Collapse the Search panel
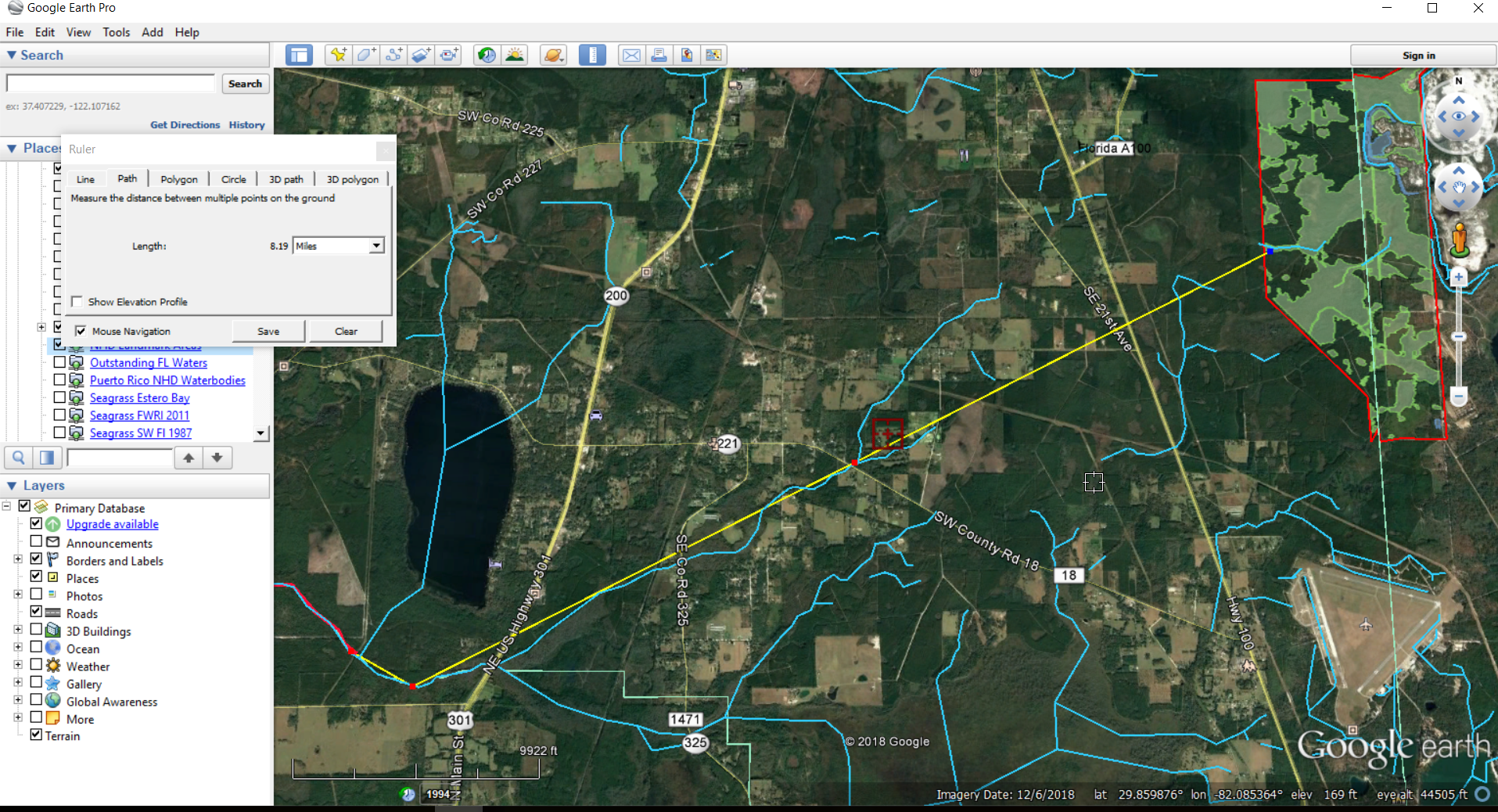The height and width of the screenshot is (812, 1498). [x=12, y=56]
